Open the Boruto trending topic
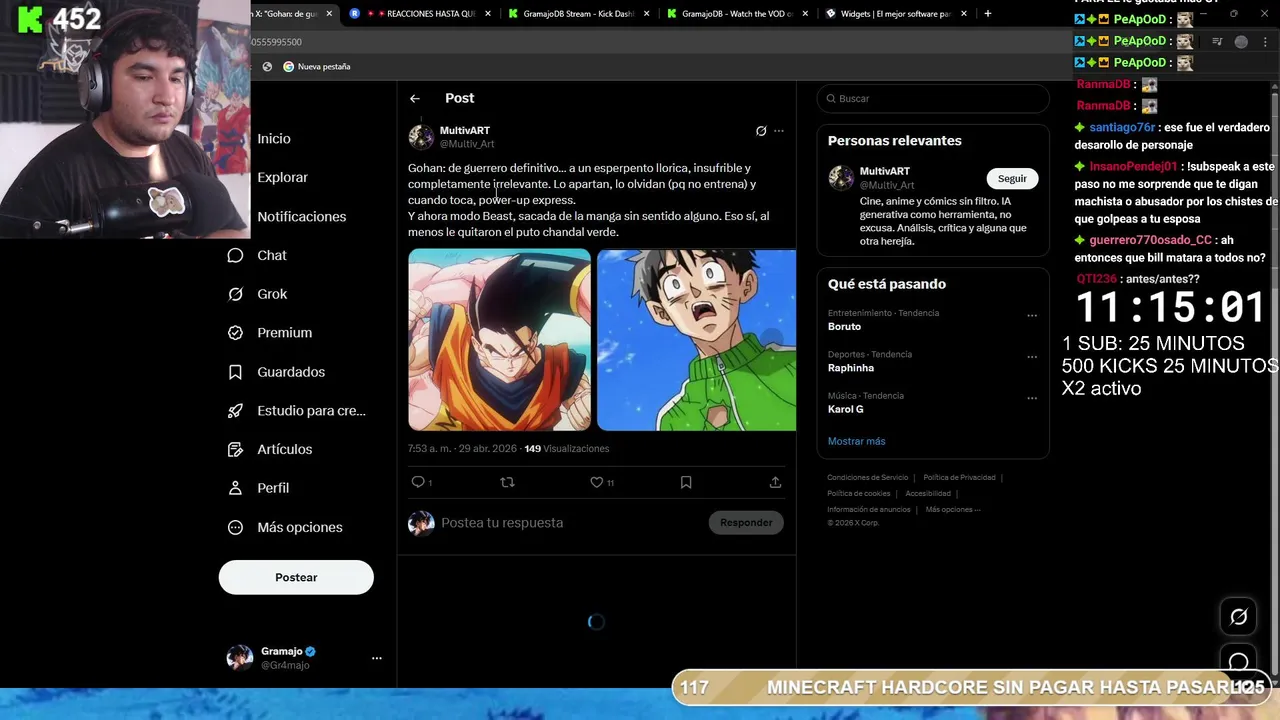 (844, 327)
